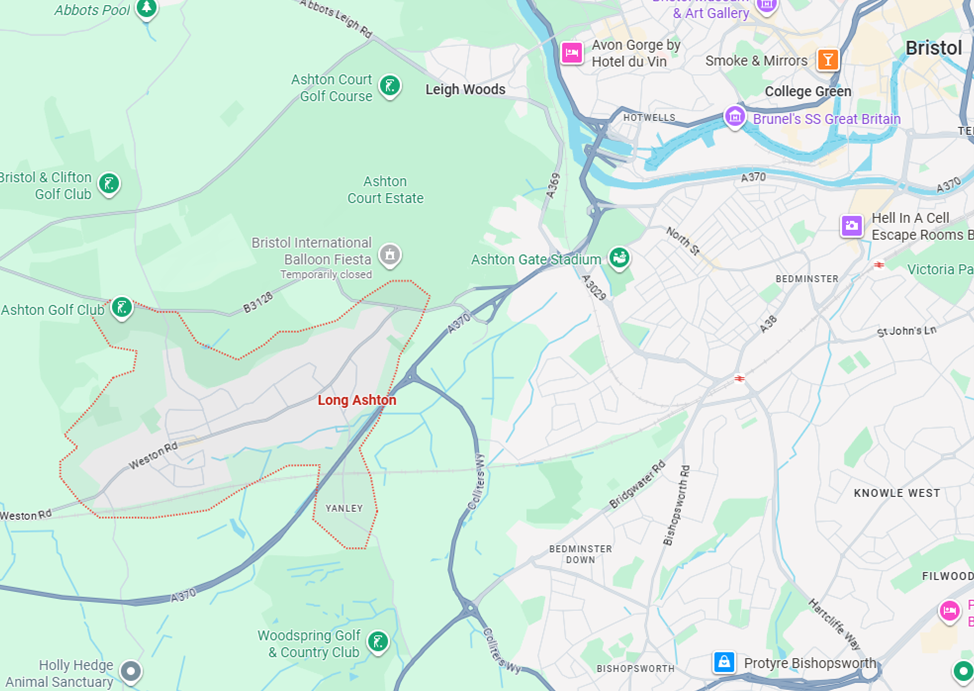This screenshot has height=691, width=974.
Task: Select the Leigh Woods place label
Action: point(465,89)
